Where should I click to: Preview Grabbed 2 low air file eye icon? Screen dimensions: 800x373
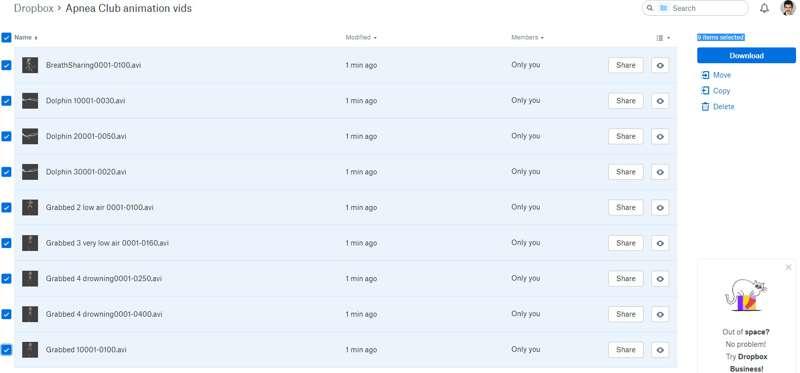click(660, 208)
